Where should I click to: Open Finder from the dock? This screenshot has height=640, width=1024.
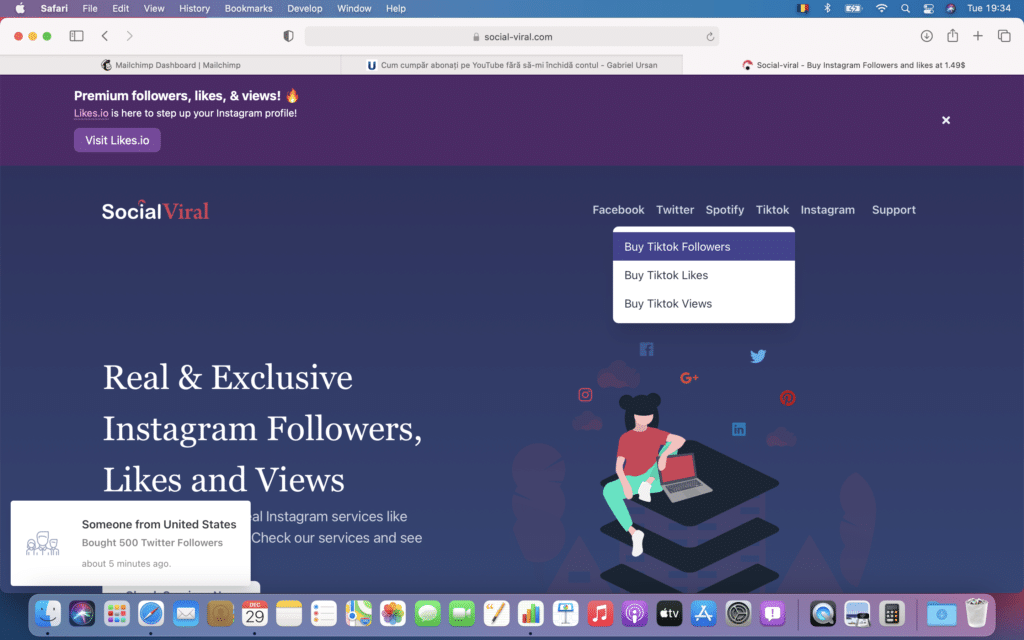pyautogui.click(x=48, y=614)
